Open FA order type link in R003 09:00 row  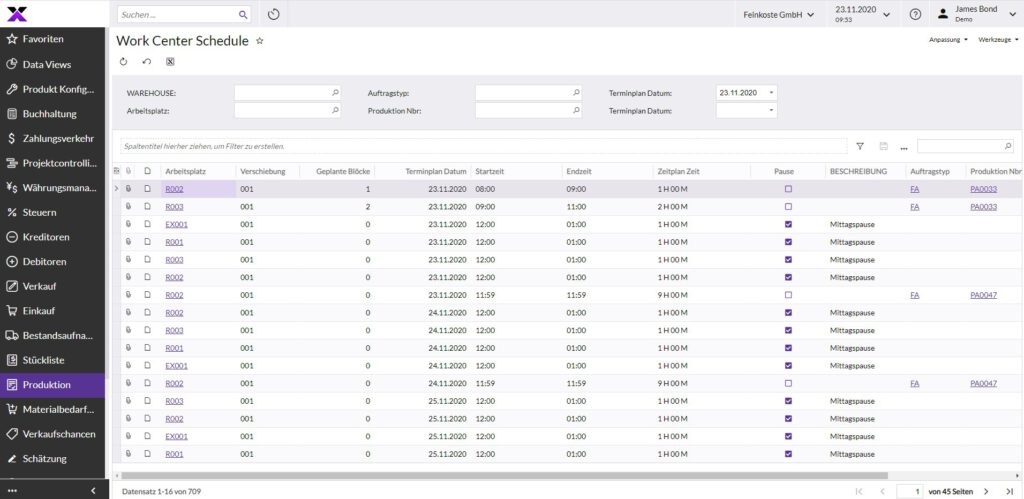tap(914, 206)
